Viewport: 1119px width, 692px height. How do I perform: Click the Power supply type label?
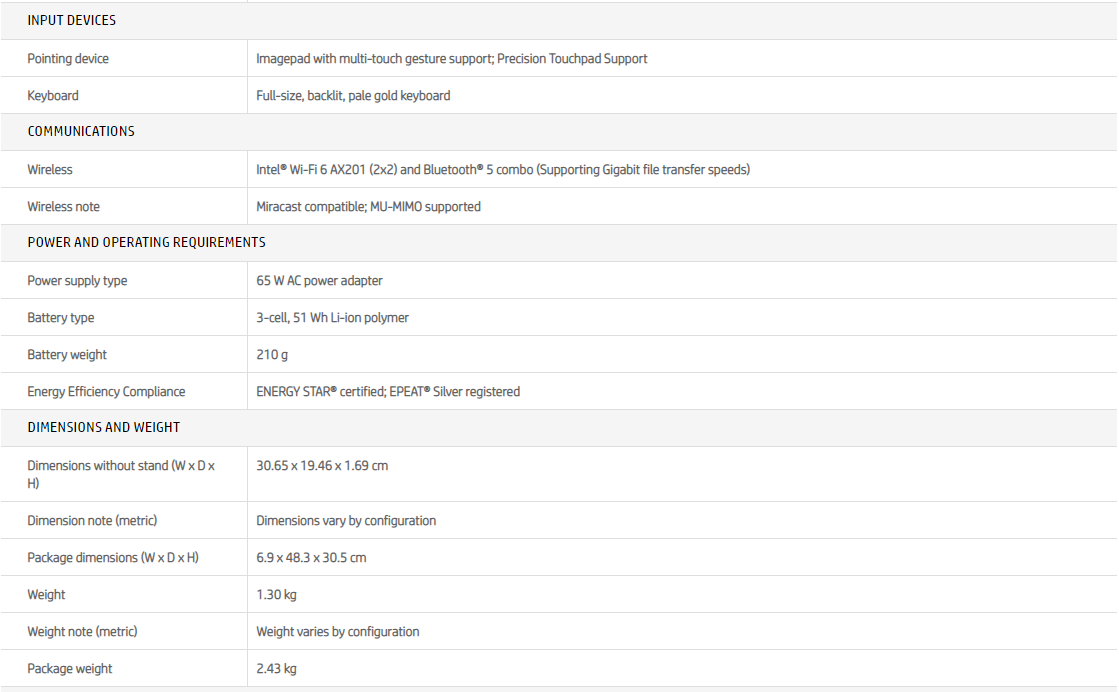click(77, 281)
